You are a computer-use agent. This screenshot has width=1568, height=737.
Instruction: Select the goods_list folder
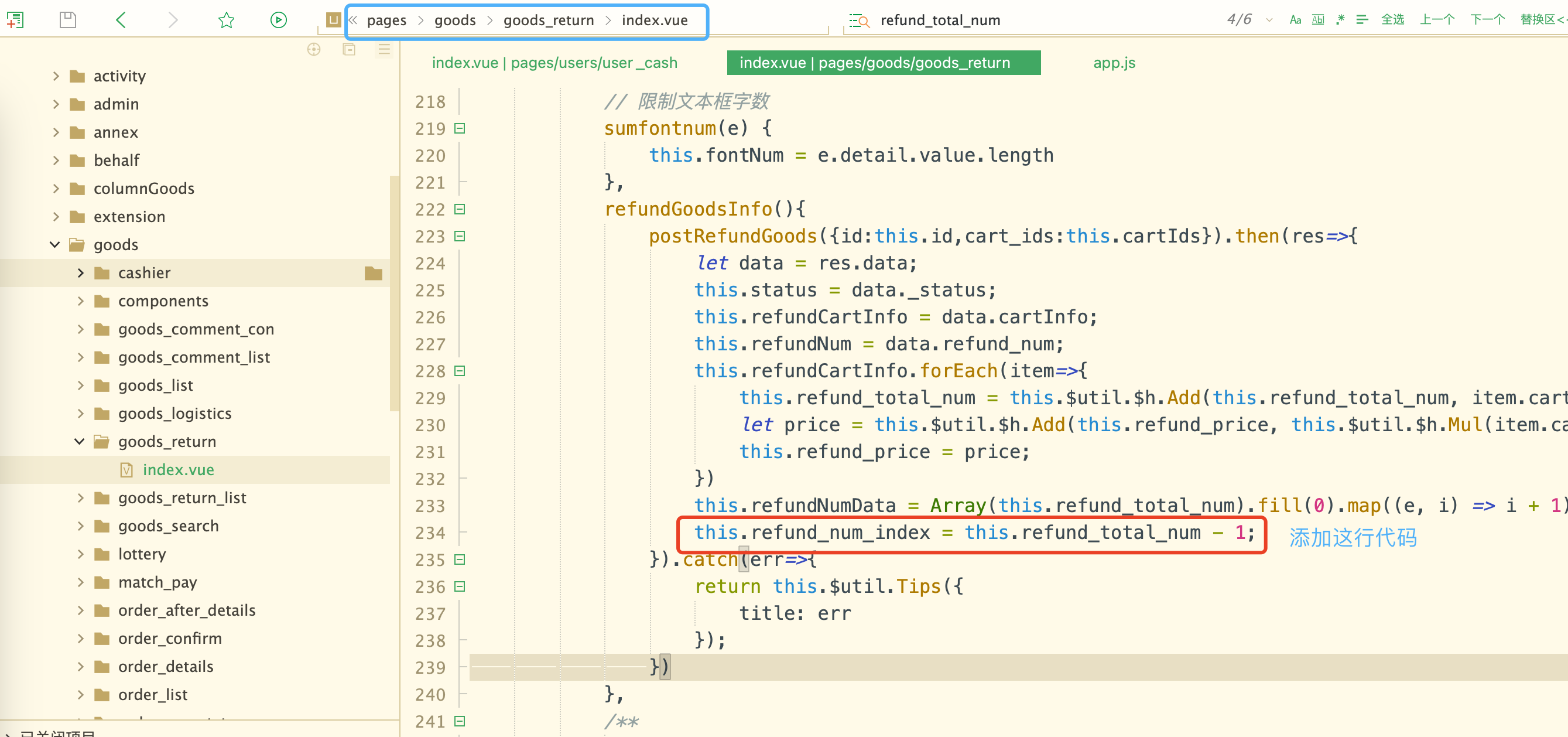click(x=155, y=385)
